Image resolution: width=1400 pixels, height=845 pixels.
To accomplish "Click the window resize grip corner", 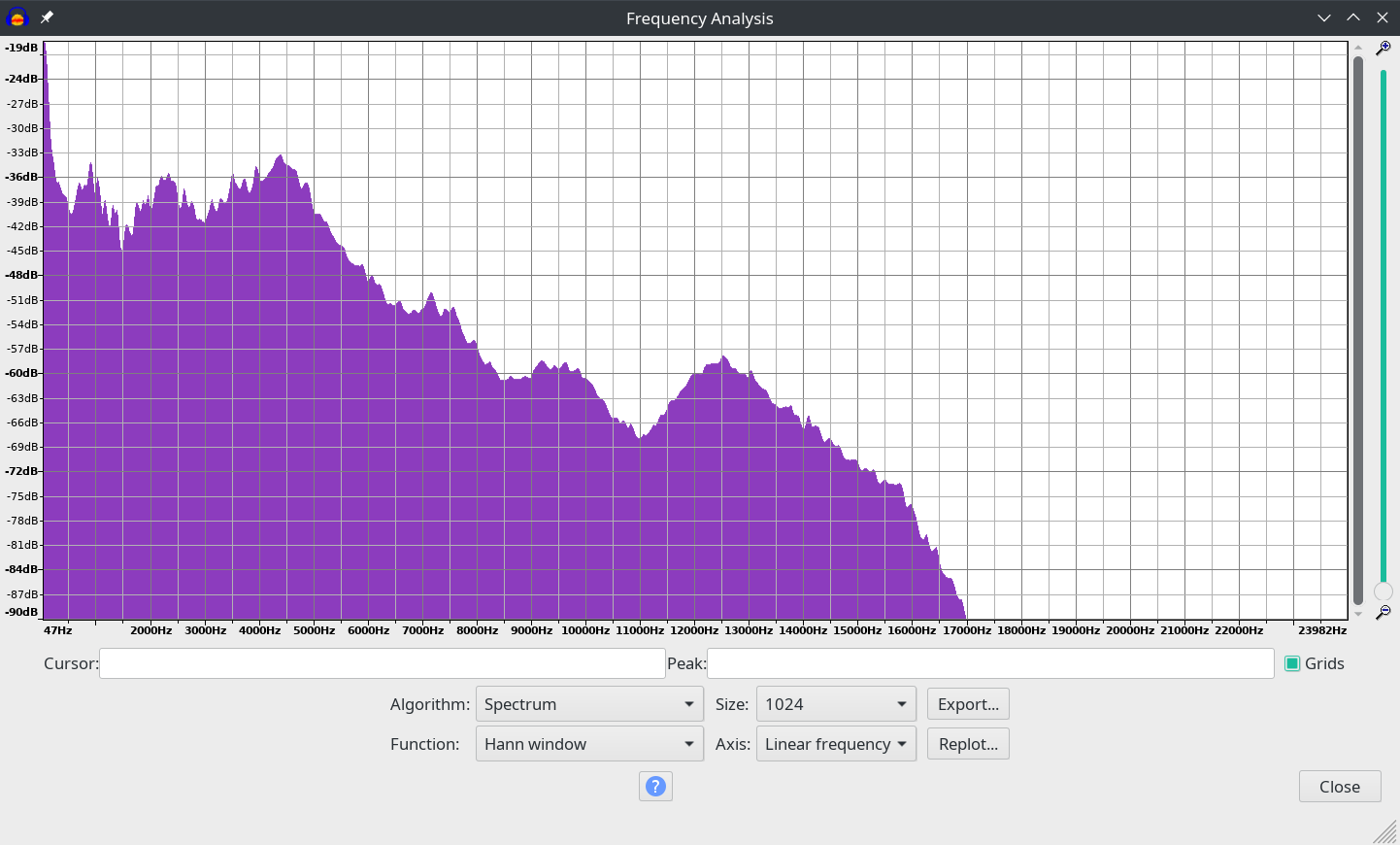I will click(x=1386, y=832).
